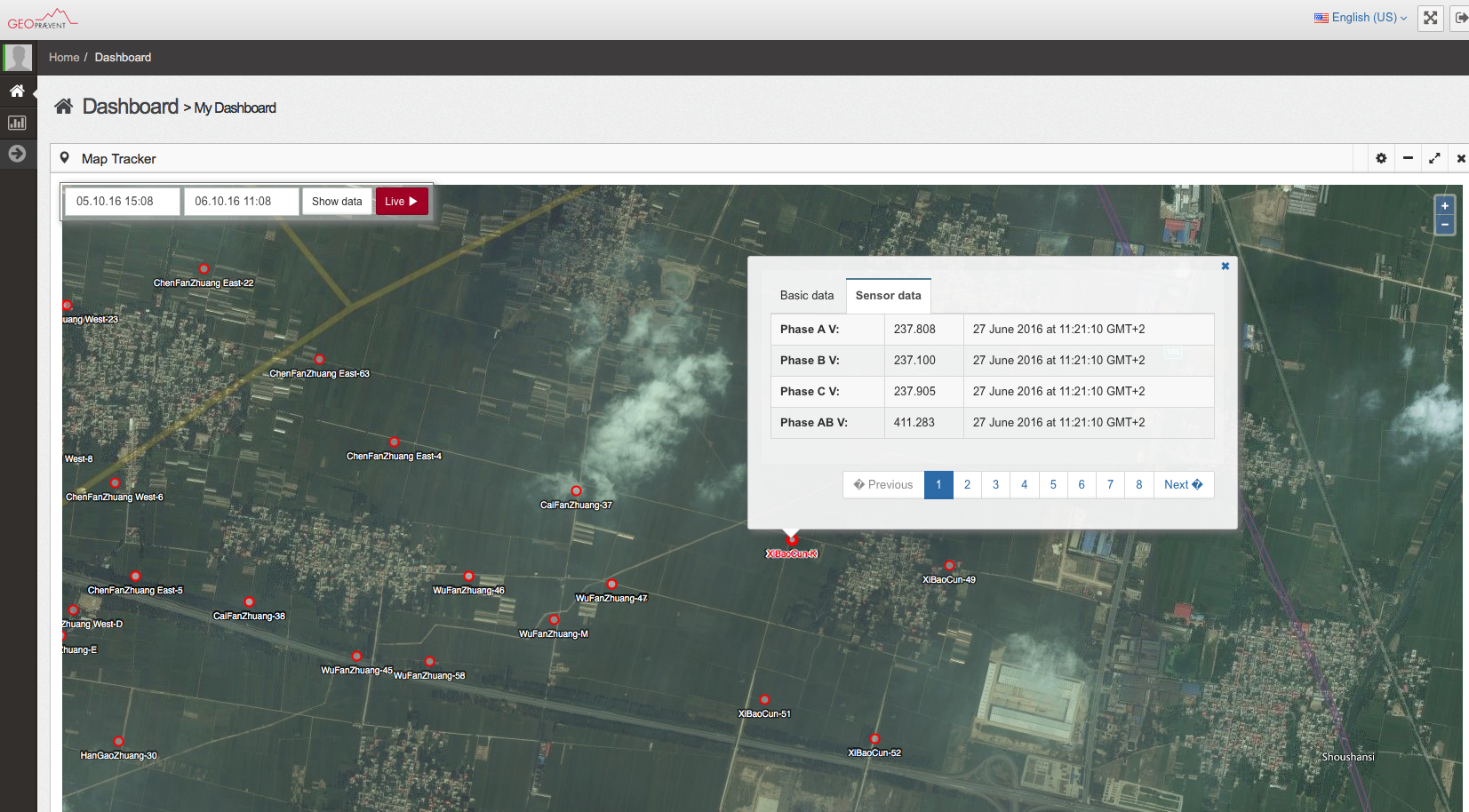Select the ChenFanZhuang West-6 map marker
1469x812 pixels.
pyautogui.click(x=115, y=482)
